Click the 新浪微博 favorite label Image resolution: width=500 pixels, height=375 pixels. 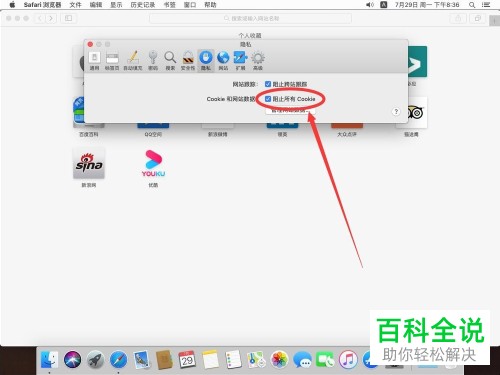pos(218,134)
